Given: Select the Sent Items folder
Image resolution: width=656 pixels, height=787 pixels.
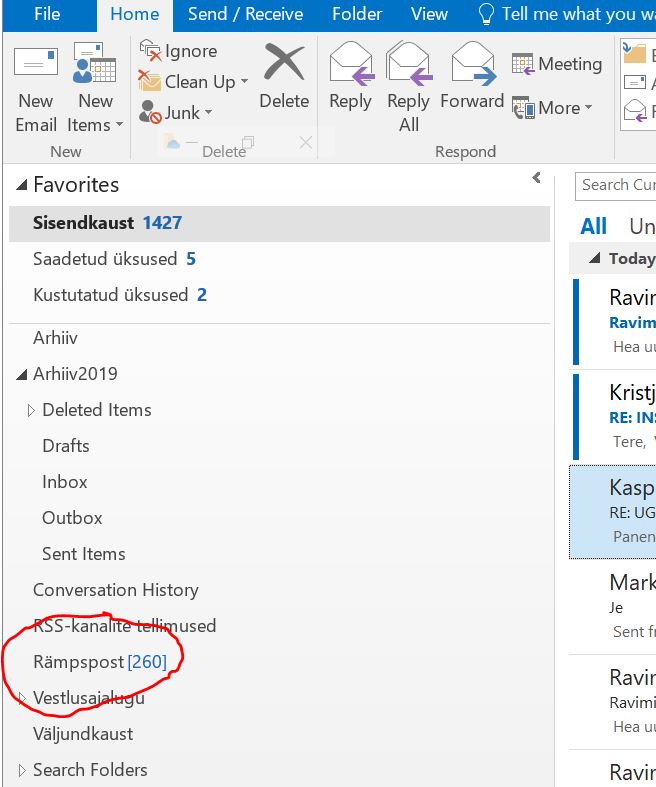Looking at the screenshot, I should coord(84,554).
